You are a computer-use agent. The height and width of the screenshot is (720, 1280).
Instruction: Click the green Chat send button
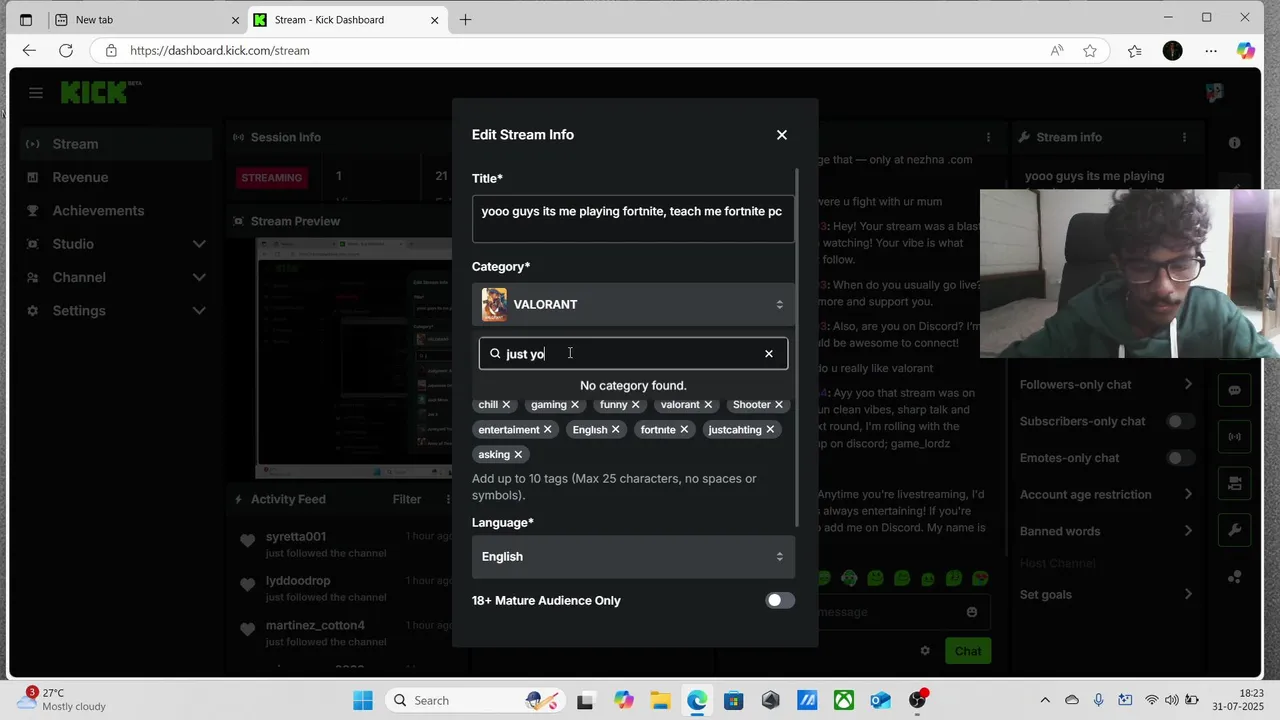tap(967, 651)
